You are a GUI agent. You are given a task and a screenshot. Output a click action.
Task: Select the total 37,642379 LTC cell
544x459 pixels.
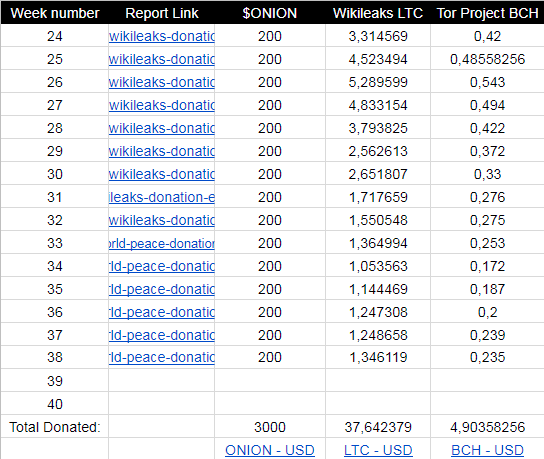pyautogui.click(x=378, y=427)
